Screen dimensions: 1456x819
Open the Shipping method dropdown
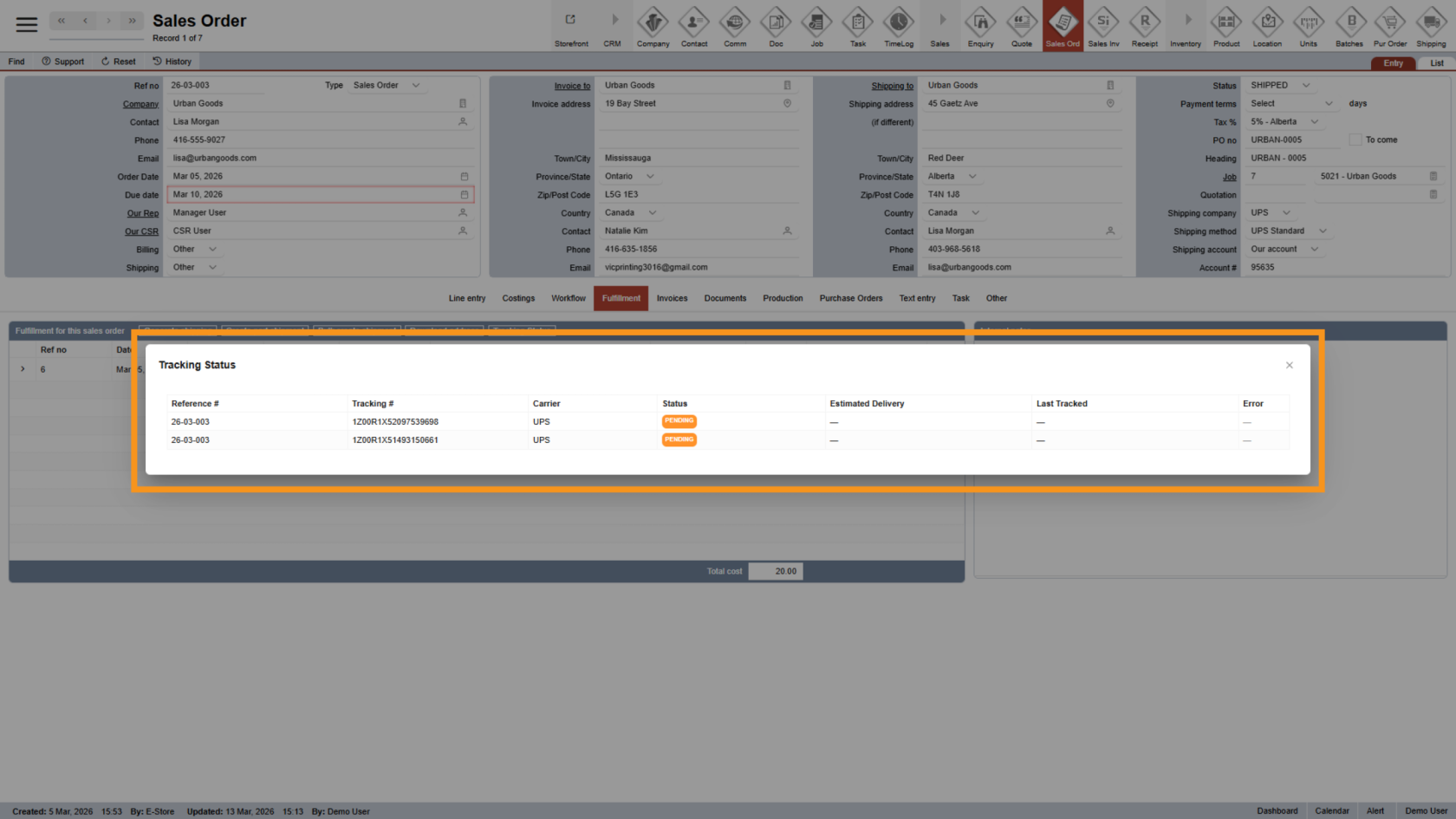1323,231
